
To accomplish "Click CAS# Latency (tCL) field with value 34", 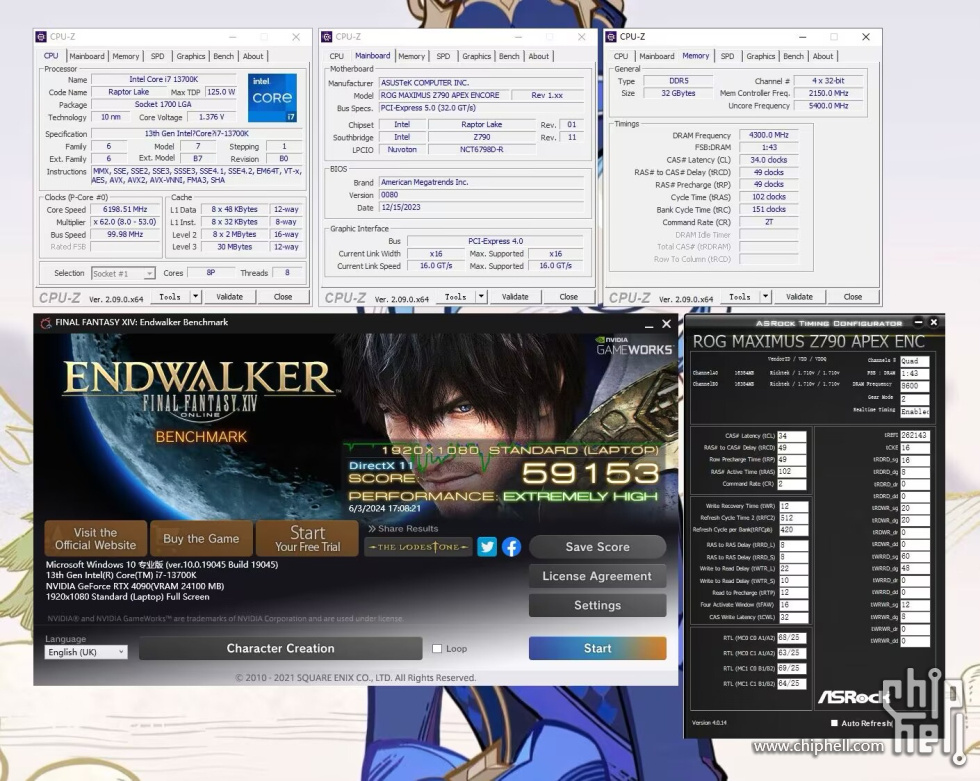I will [792, 436].
